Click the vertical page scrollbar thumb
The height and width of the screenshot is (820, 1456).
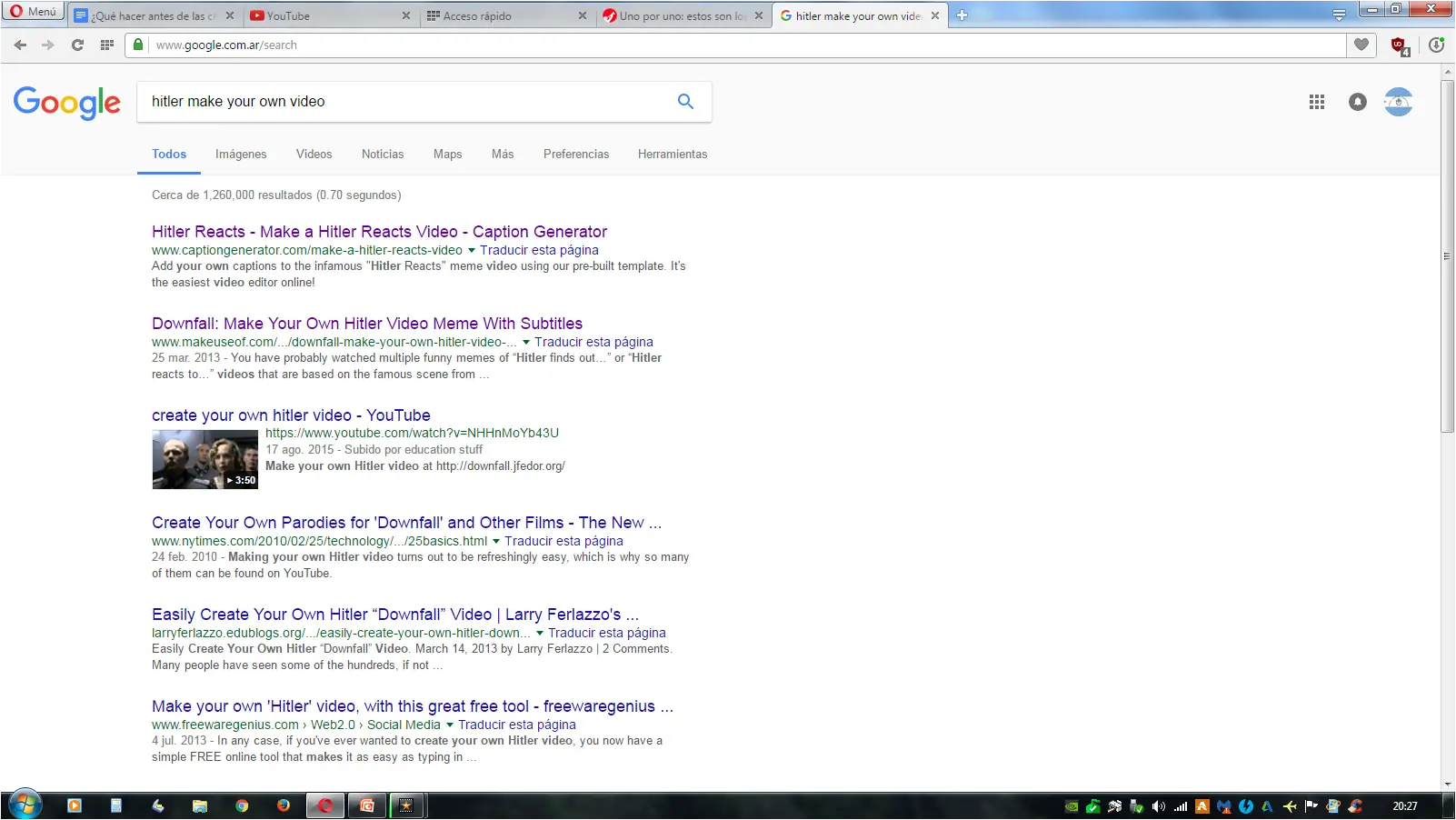[1447, 256]
